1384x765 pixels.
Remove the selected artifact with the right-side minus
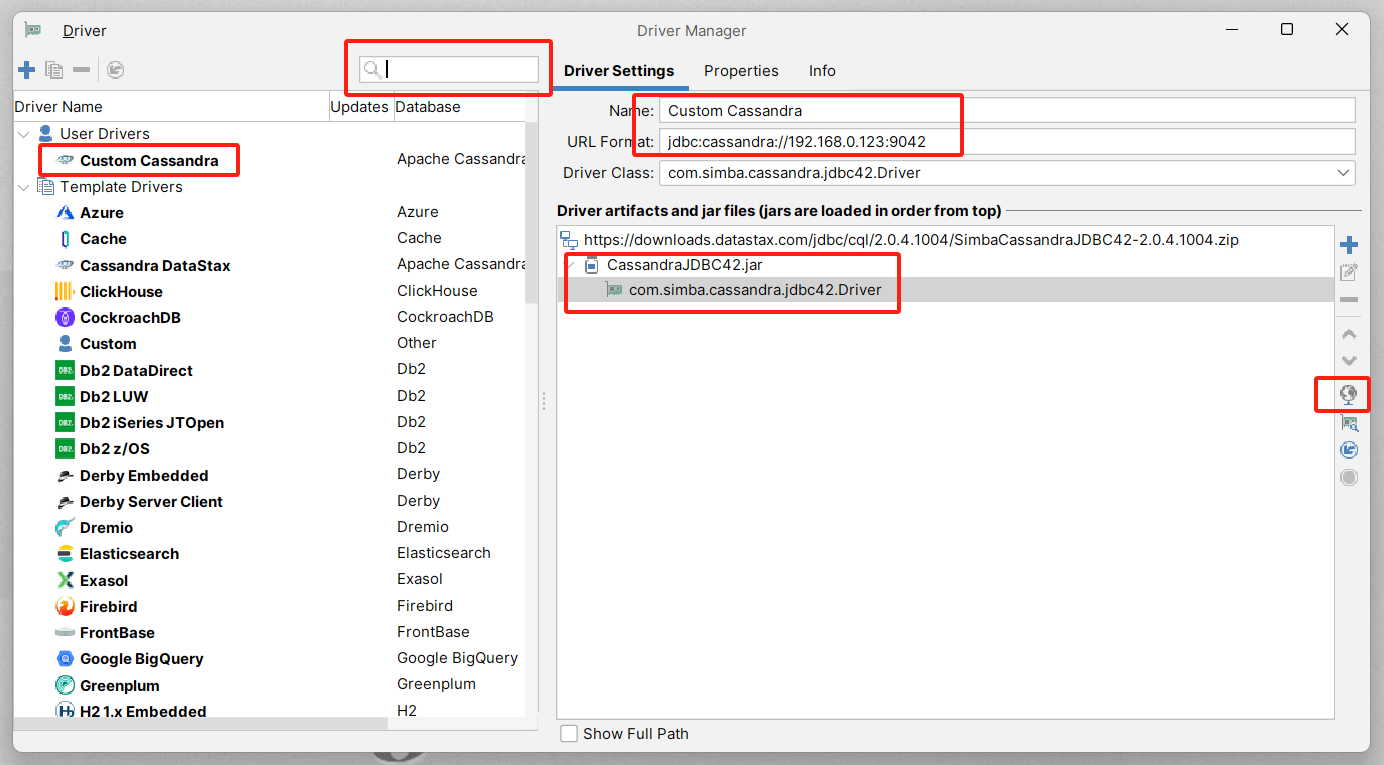pos(1349,299)
